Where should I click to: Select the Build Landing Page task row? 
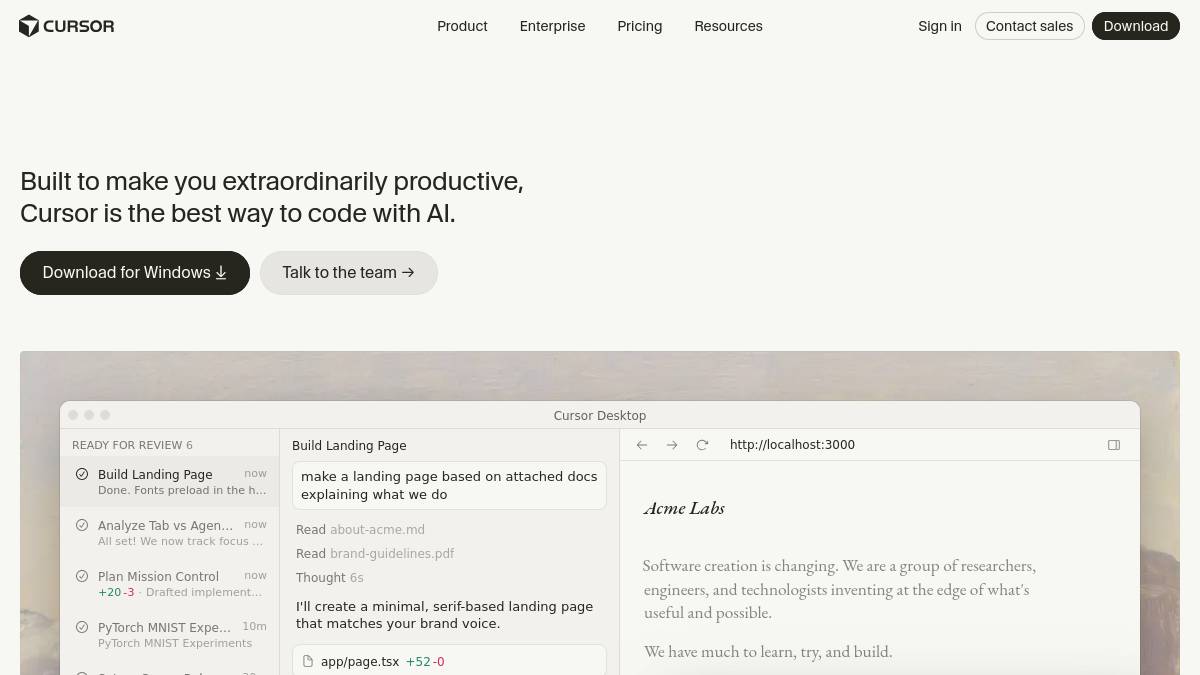[170, 482]
